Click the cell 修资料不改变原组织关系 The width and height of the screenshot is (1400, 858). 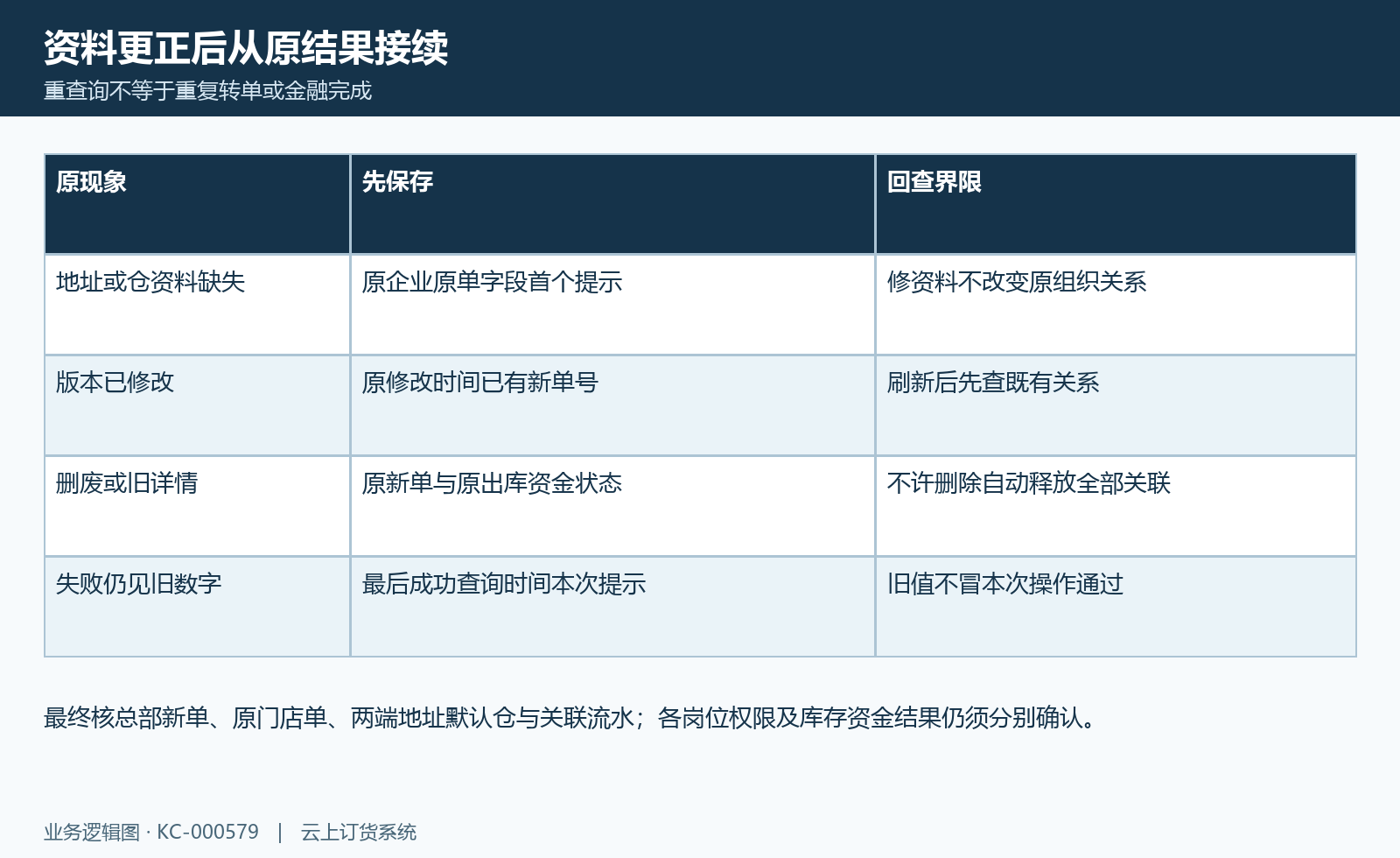point(1116,305)
